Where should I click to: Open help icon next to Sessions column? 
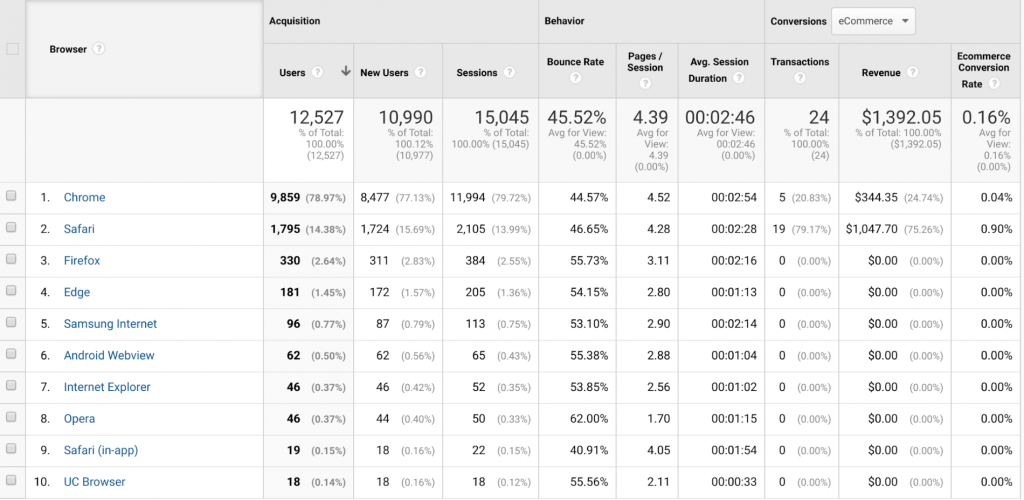[509, 72]
